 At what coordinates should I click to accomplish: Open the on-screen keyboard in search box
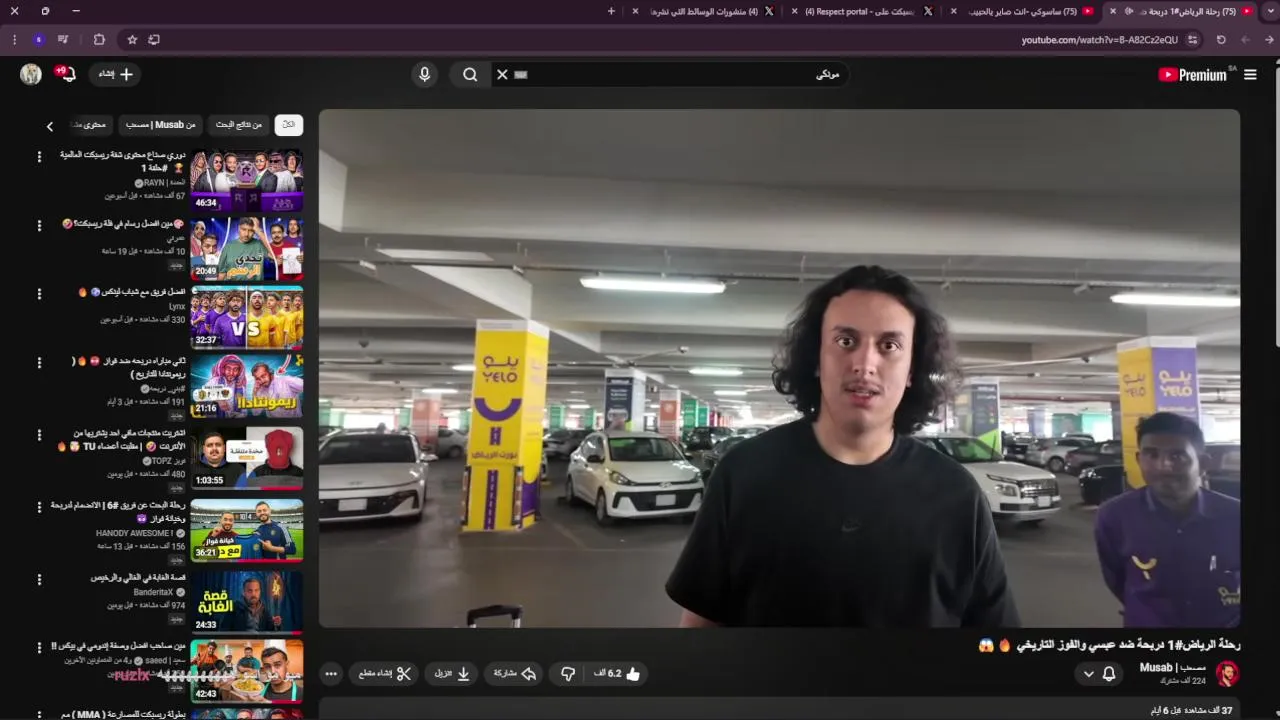[x=520, y=74]
